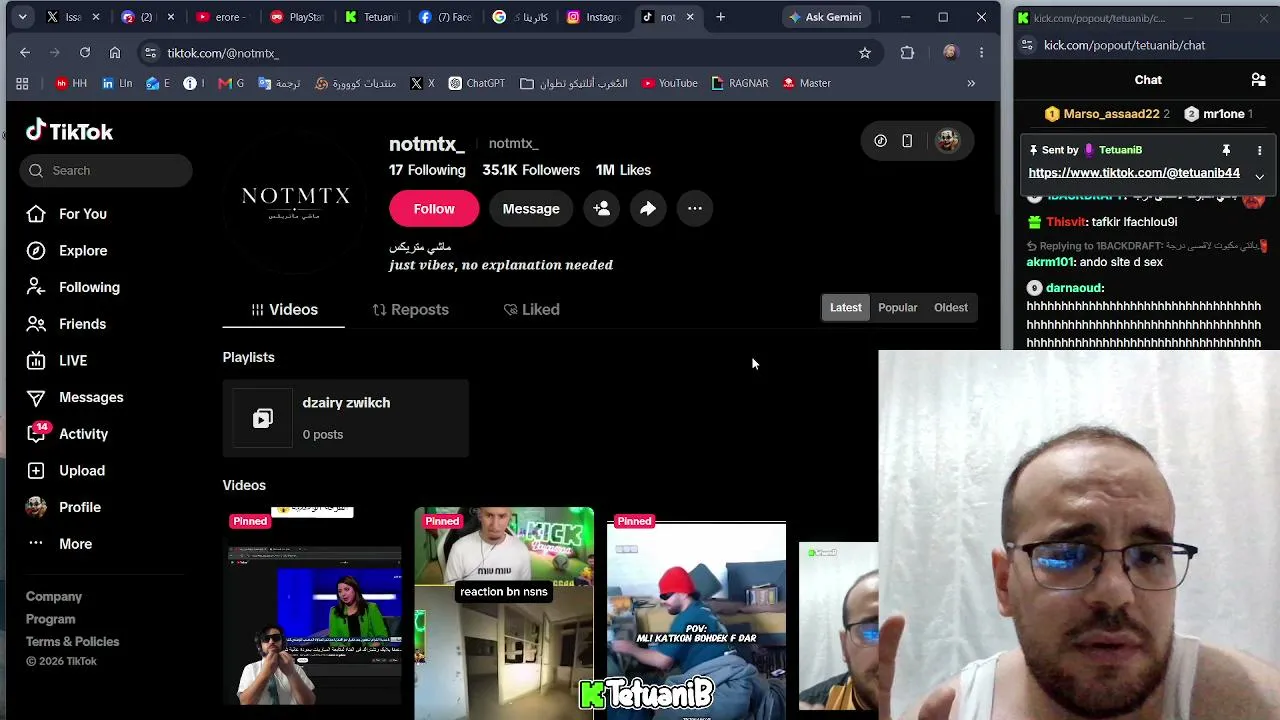1280x720 pixels.
Task: Open the Program footer link
Action: tap(51, 619)
